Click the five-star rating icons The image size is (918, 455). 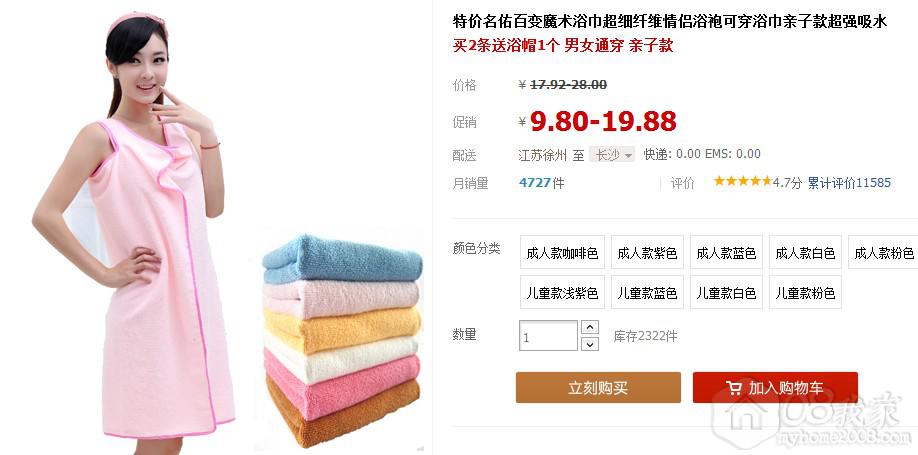pos(742,182)
